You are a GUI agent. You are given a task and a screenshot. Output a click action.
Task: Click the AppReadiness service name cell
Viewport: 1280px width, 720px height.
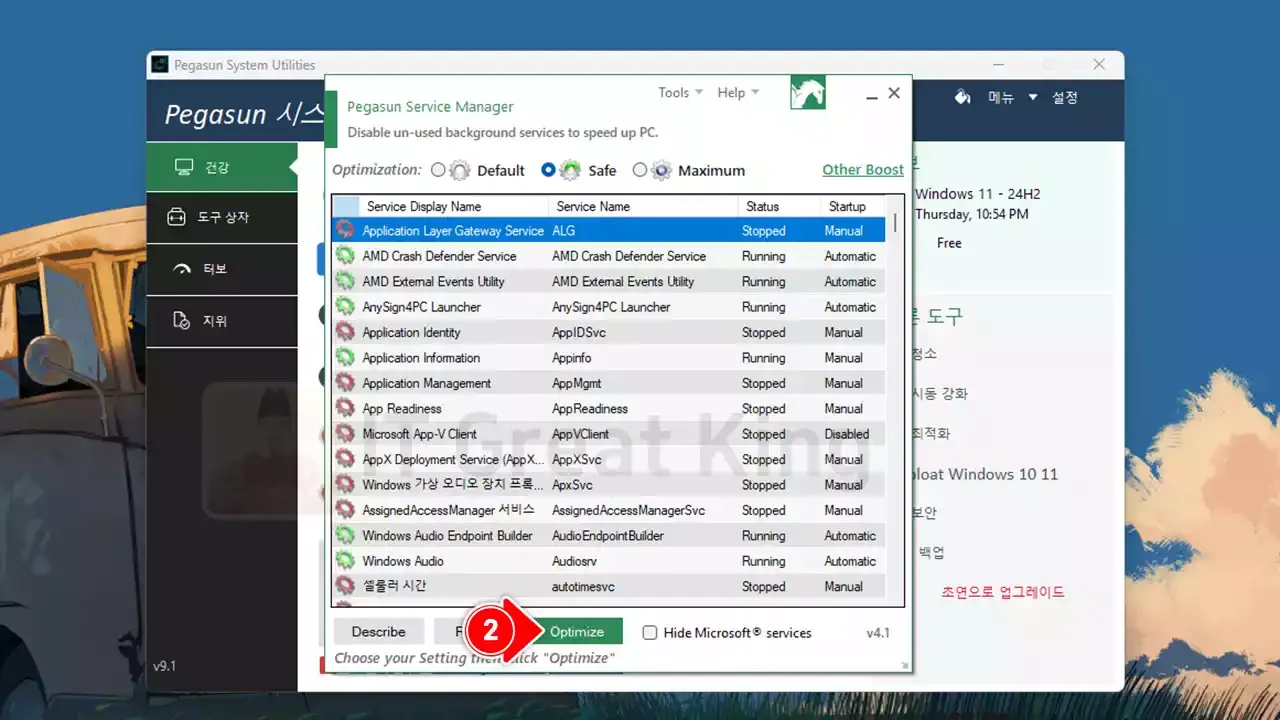tap(590, 408)
